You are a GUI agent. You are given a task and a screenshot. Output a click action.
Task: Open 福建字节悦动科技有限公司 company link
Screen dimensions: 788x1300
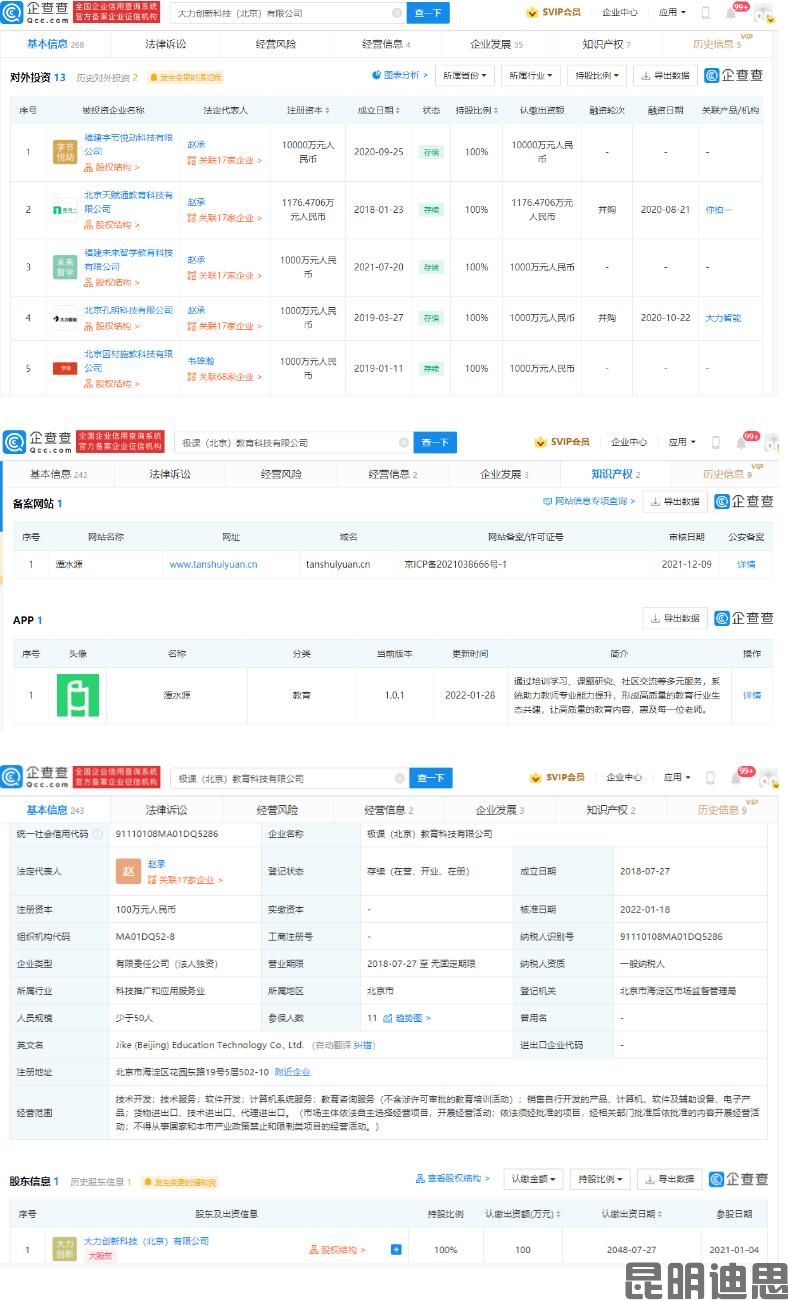128,143
